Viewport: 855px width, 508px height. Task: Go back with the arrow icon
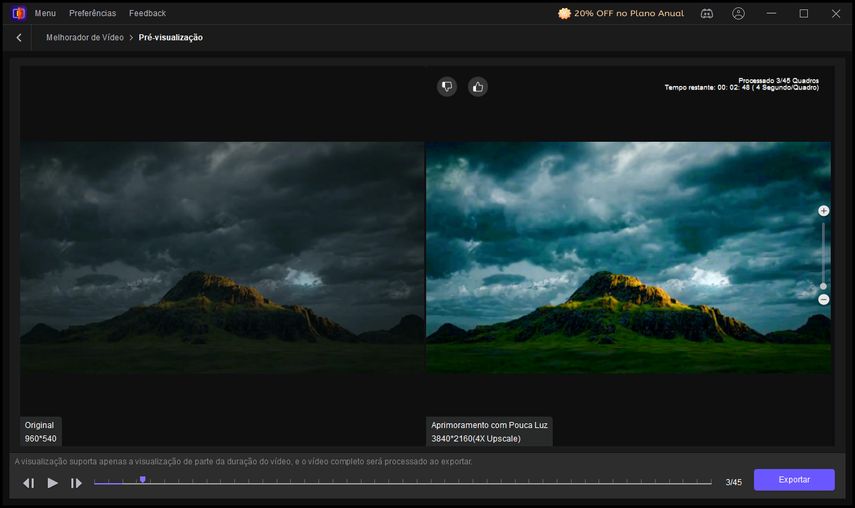point(19,38)
